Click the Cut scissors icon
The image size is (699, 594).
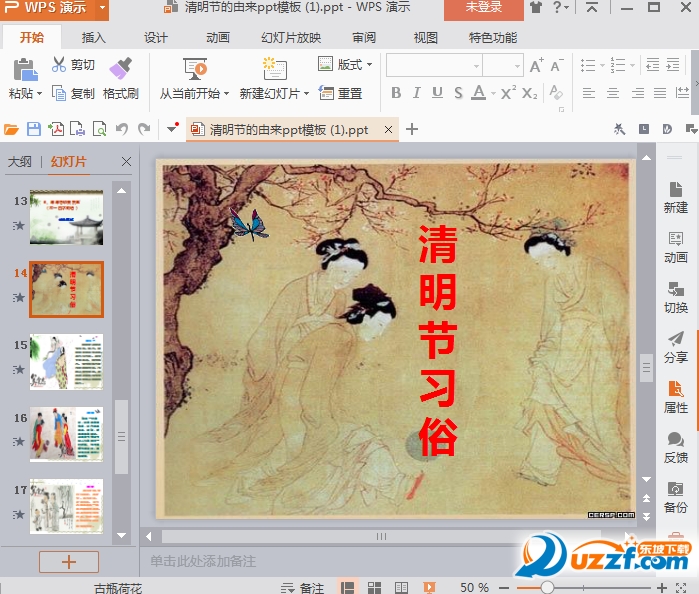coord(58,65)
